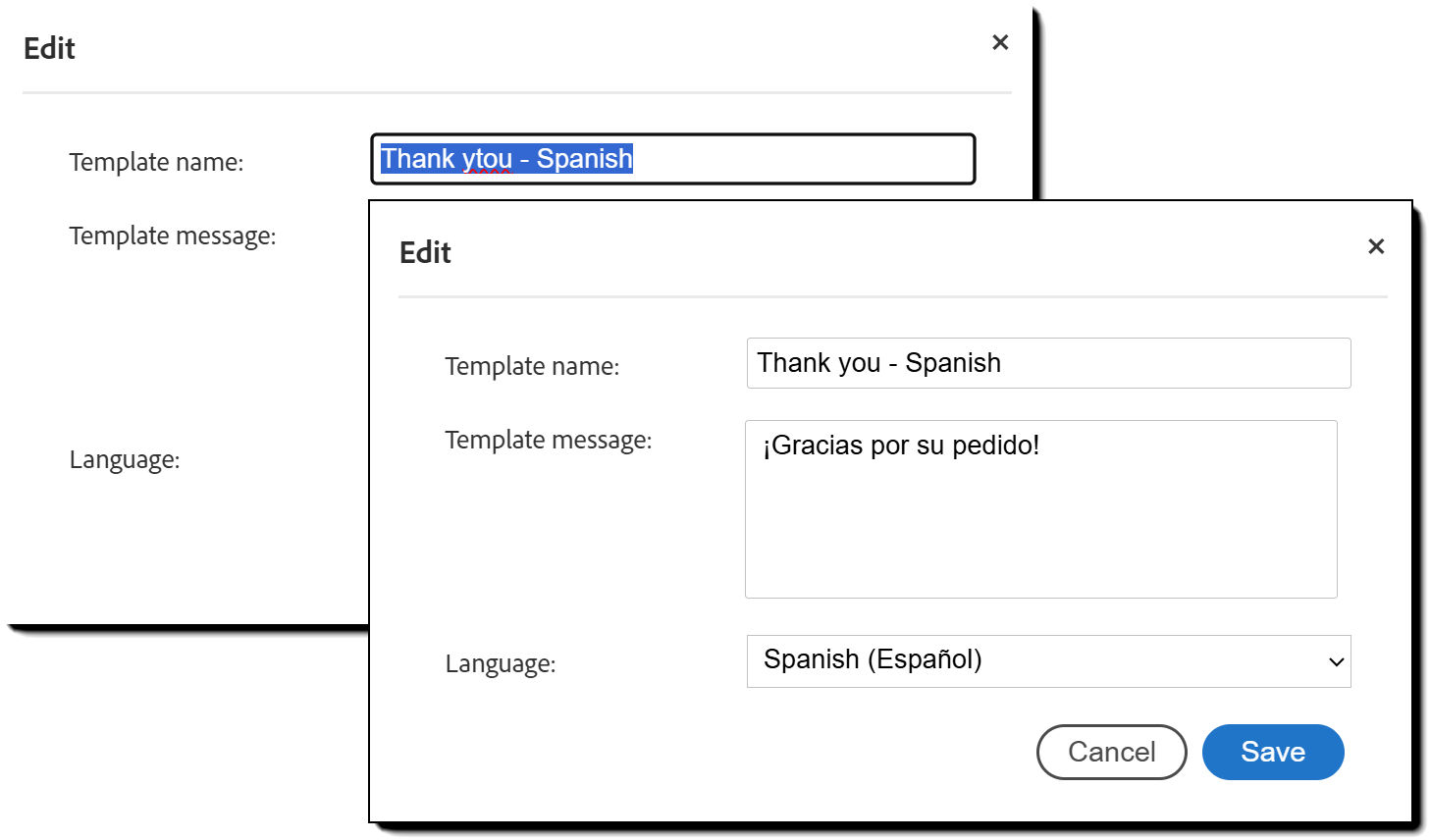Close the background Edit dialog
The width and height of the screenshot is (1430, 840).
click(1000, 42)
